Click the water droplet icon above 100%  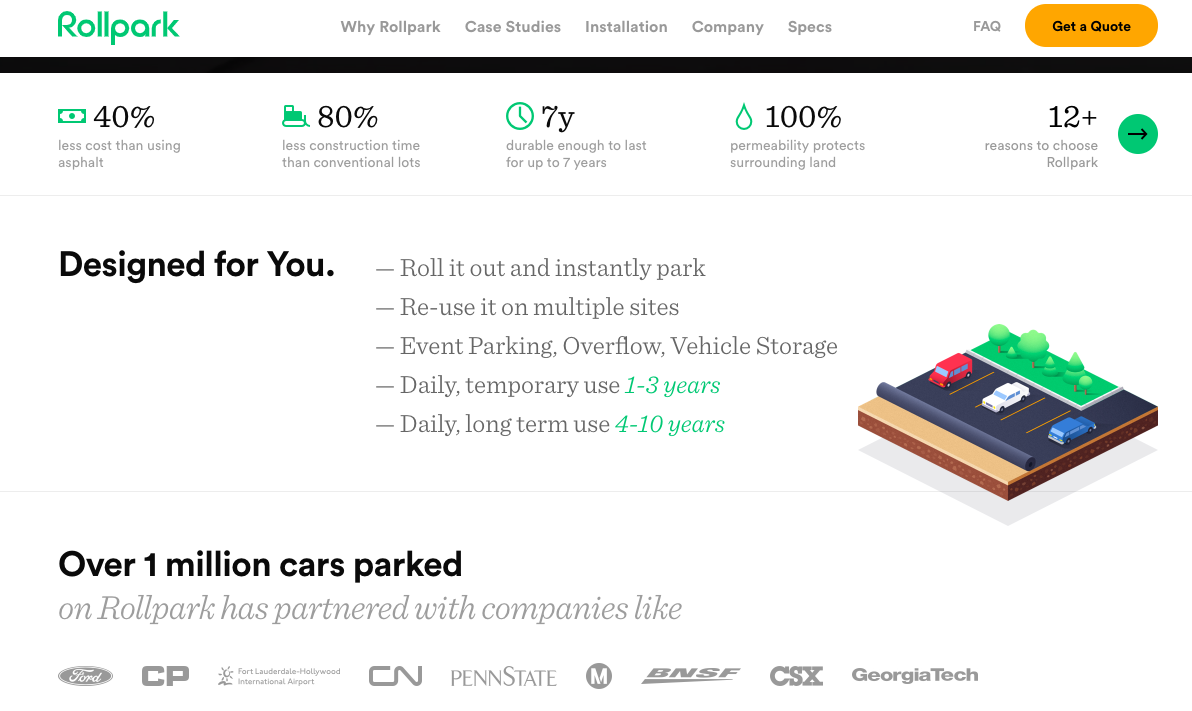coord(742,116)
